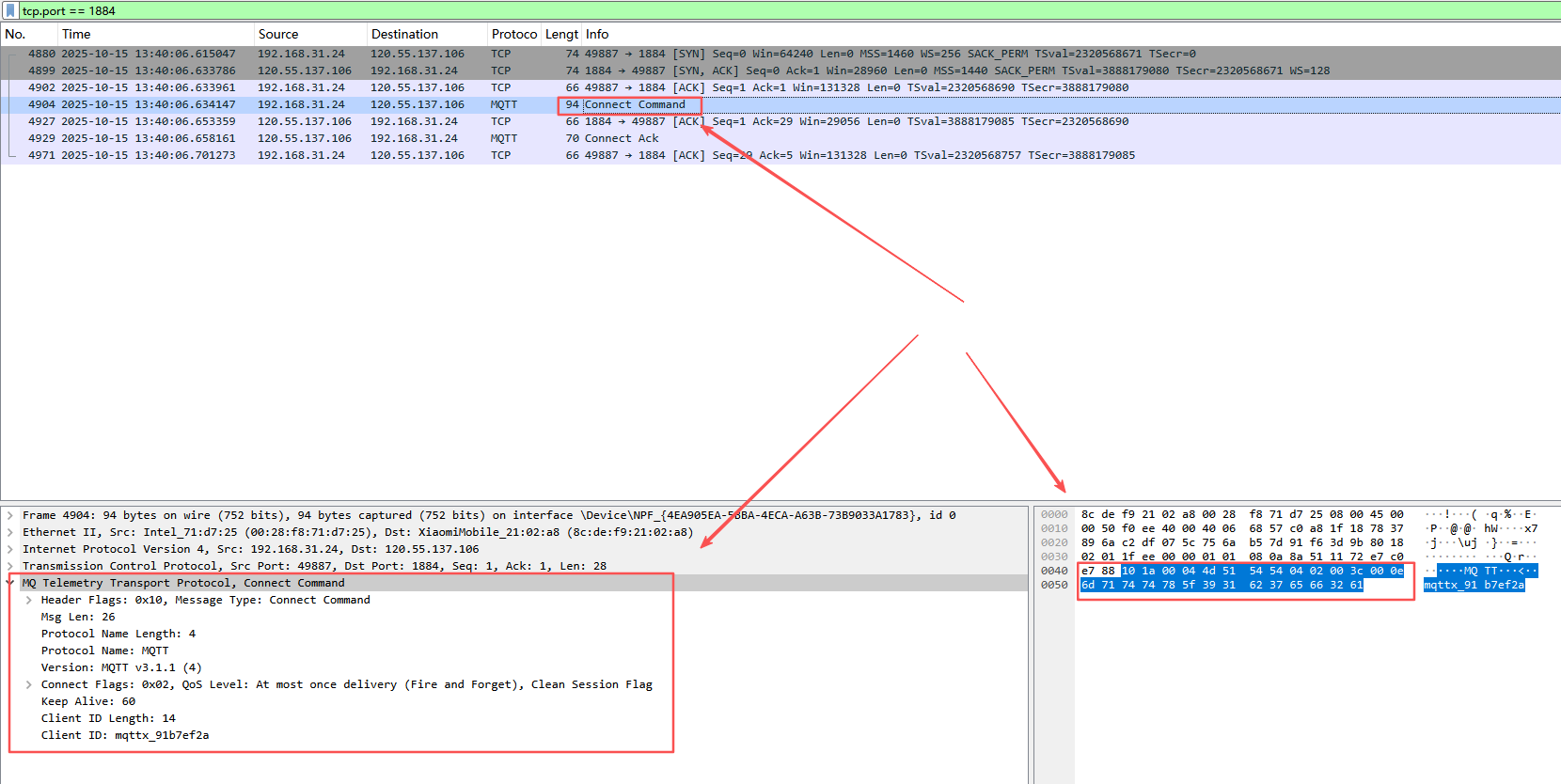Select the Keep Alive: 60 field

coord(88,701)
